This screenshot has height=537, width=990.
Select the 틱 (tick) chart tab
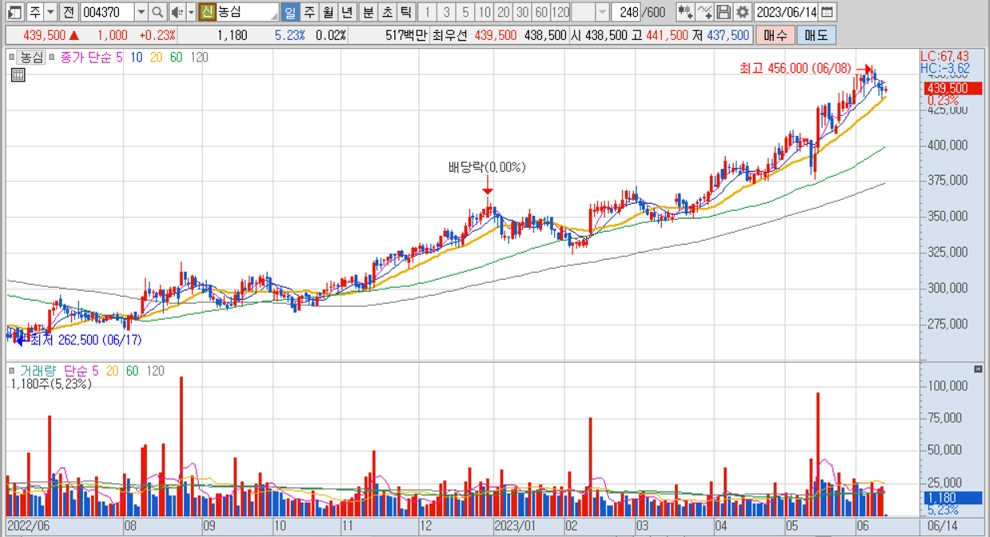405,12
